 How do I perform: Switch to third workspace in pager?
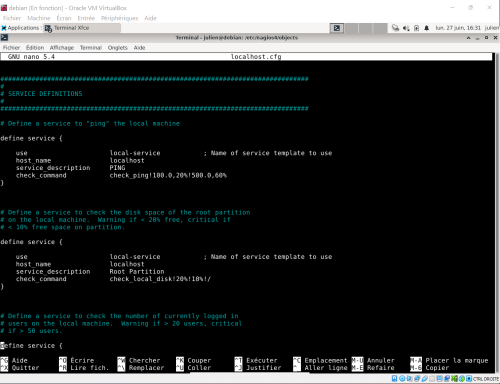point(366,28)
